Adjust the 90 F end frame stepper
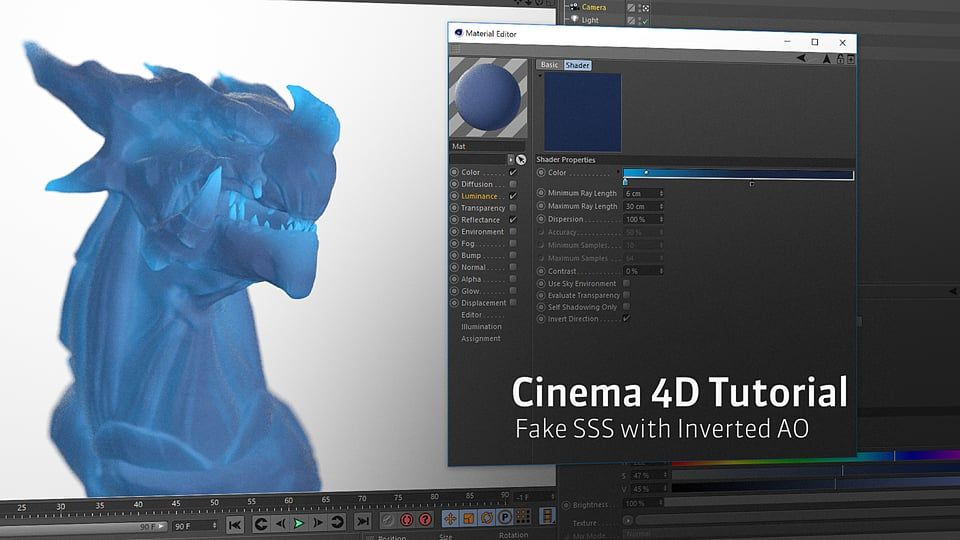The width and height of the screenshot is (960, 540). point(214,525)
